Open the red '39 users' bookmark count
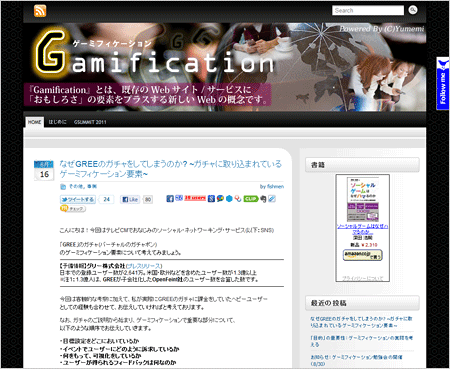Image resolution: width=450 pixels, height=369 pixels. tap(195, 198)
